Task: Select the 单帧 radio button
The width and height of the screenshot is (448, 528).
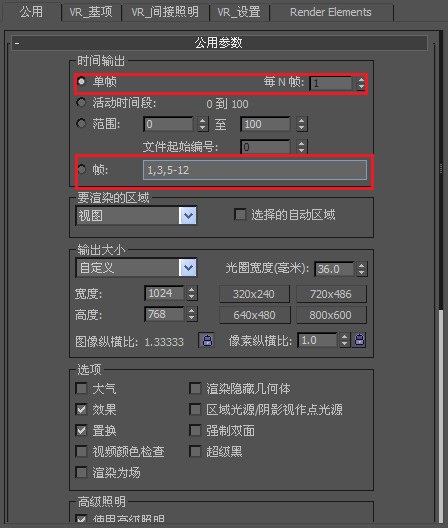Action: (81, 81)
